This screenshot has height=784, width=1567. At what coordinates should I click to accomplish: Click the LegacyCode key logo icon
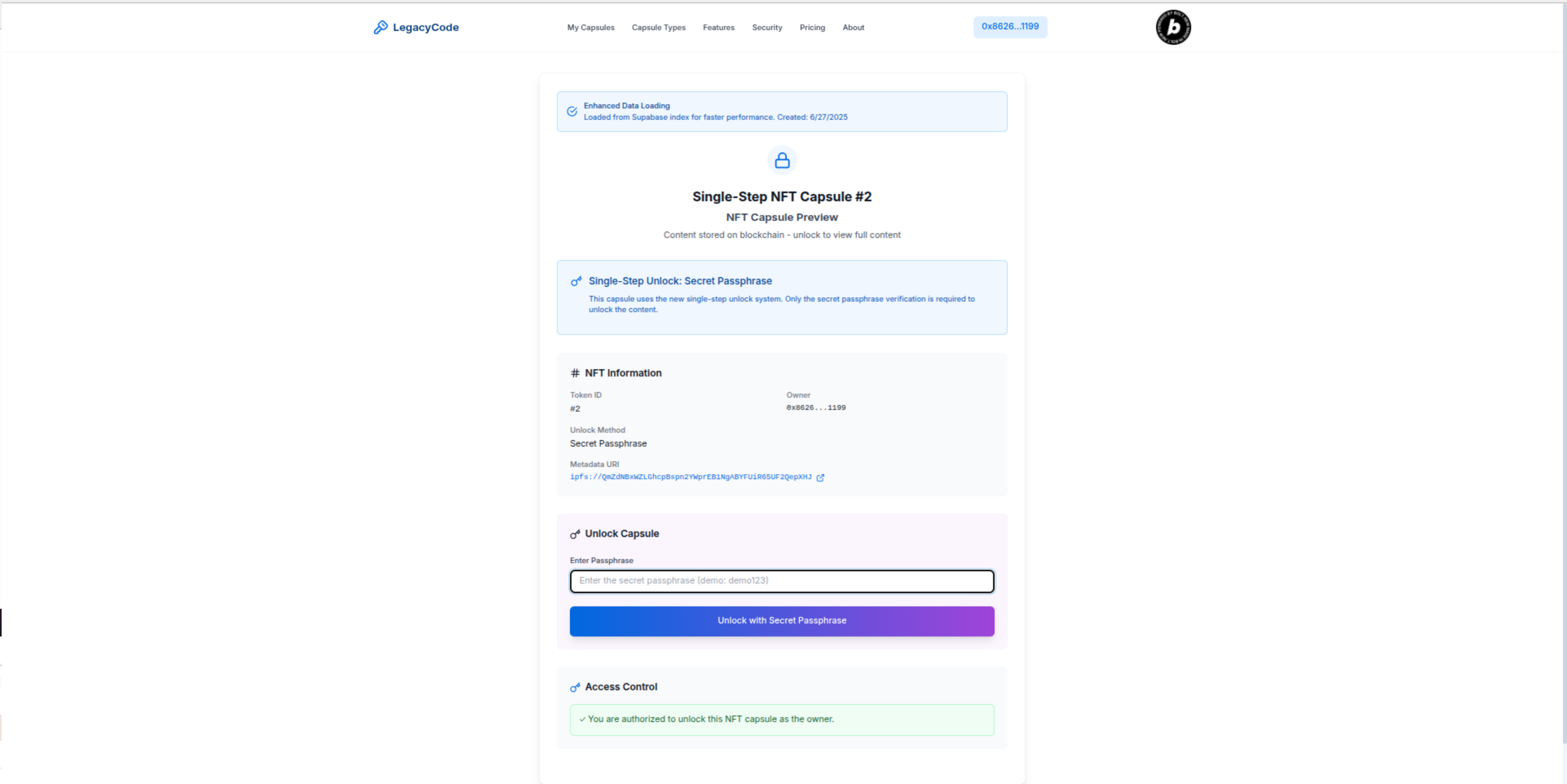click(x=380, y=27)
